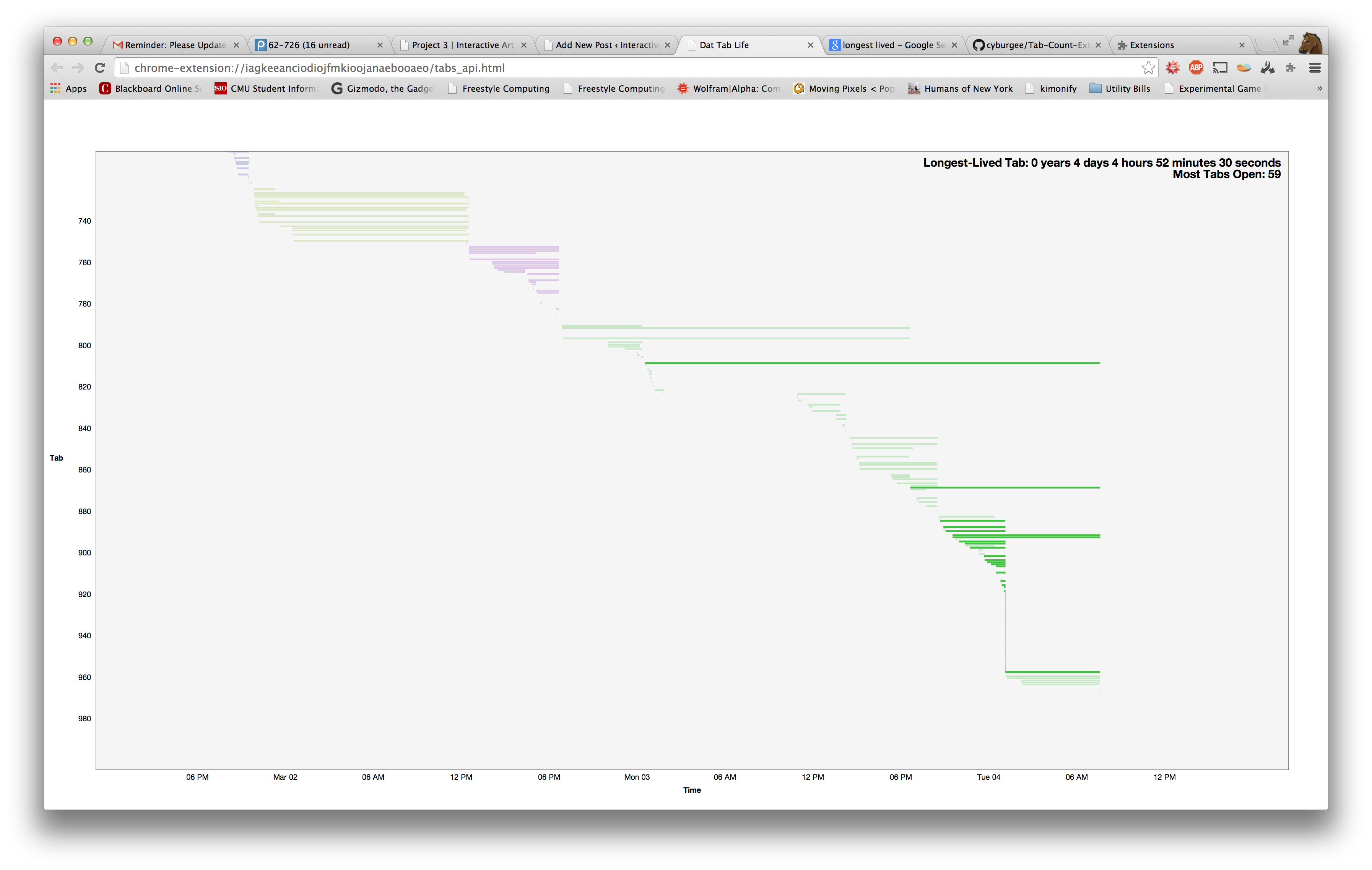
Task: Click the green tab bar near row 868
Action: (x=1005, y=487)
